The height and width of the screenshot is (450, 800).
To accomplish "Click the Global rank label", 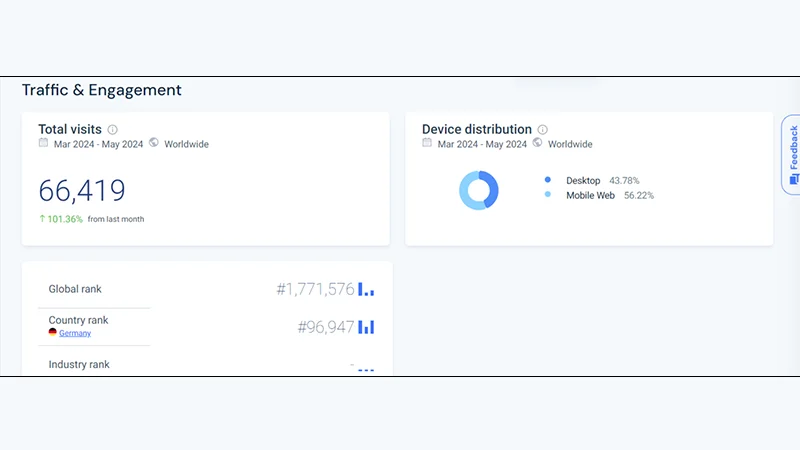I will pos(75,289).
